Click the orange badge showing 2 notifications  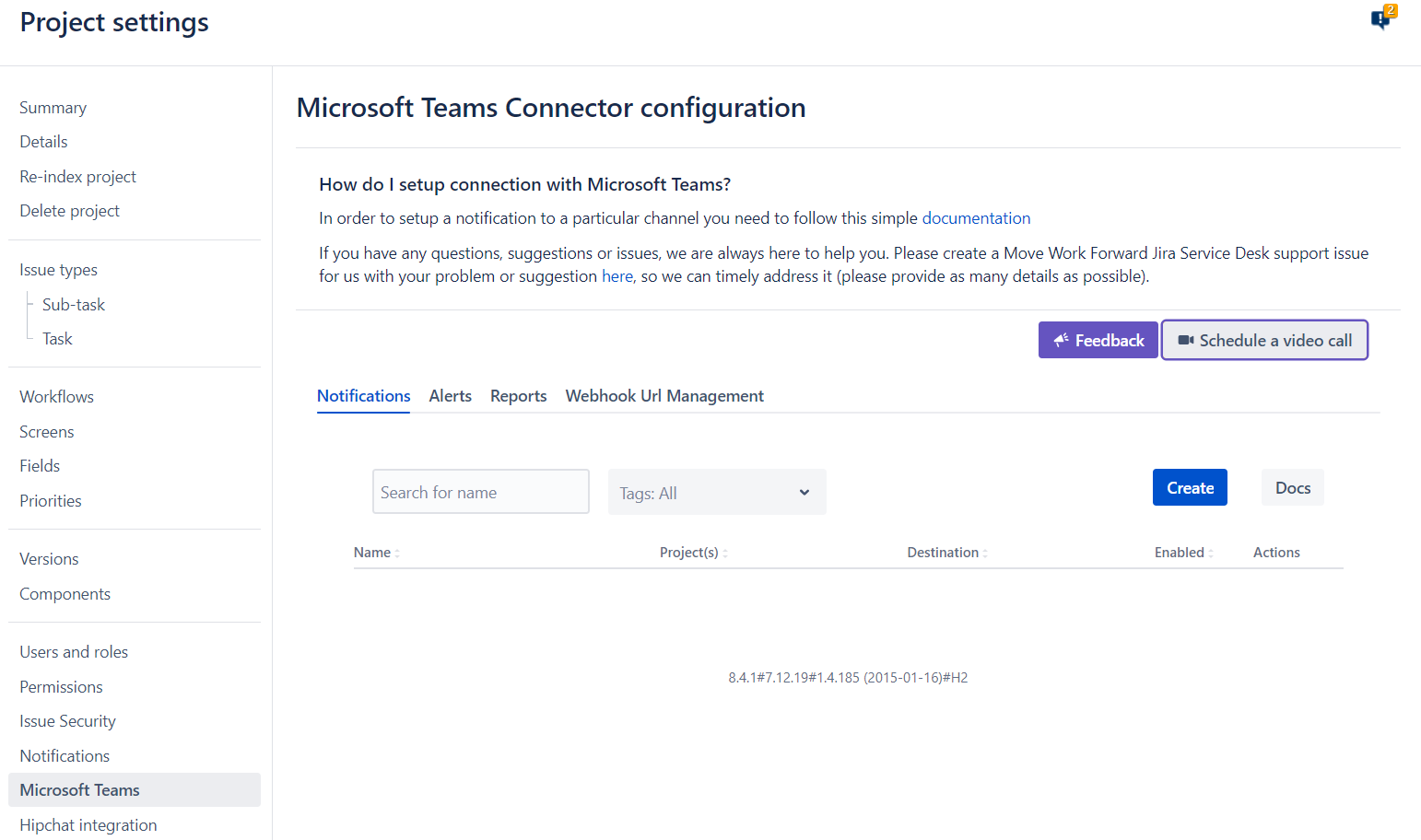(1389, 12)
